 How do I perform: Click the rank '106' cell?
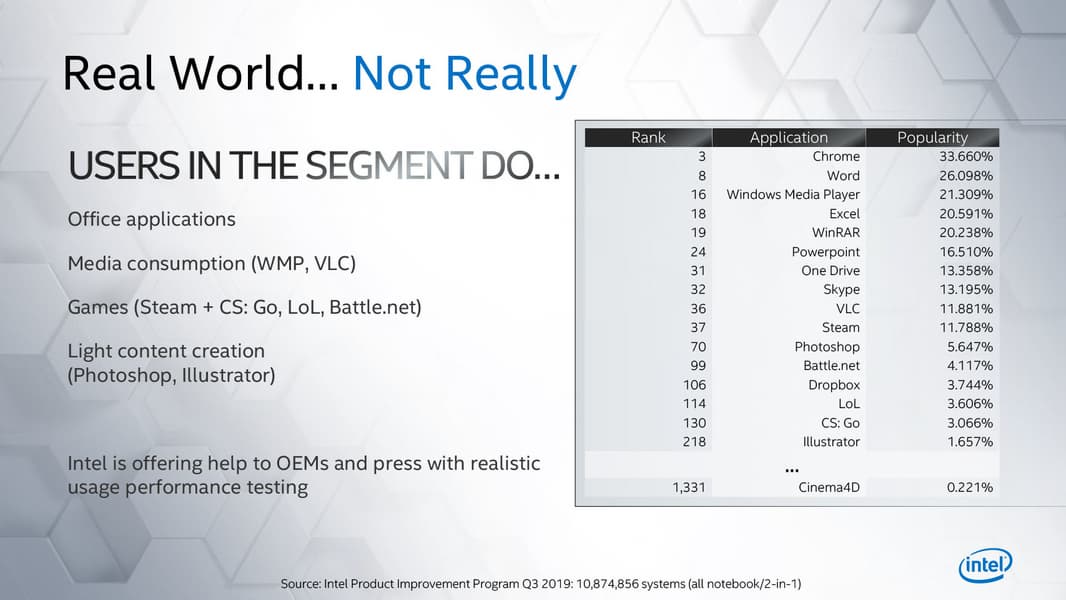pyautogui.click(x=694, y=385)
